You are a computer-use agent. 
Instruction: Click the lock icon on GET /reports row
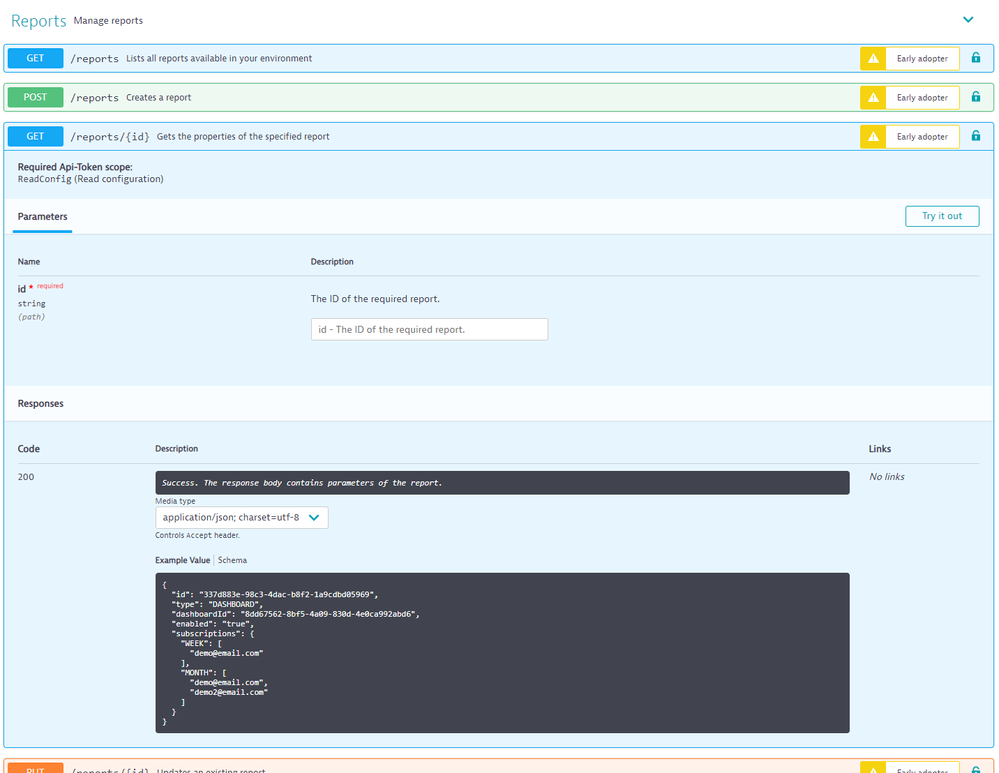pos(976,58)
